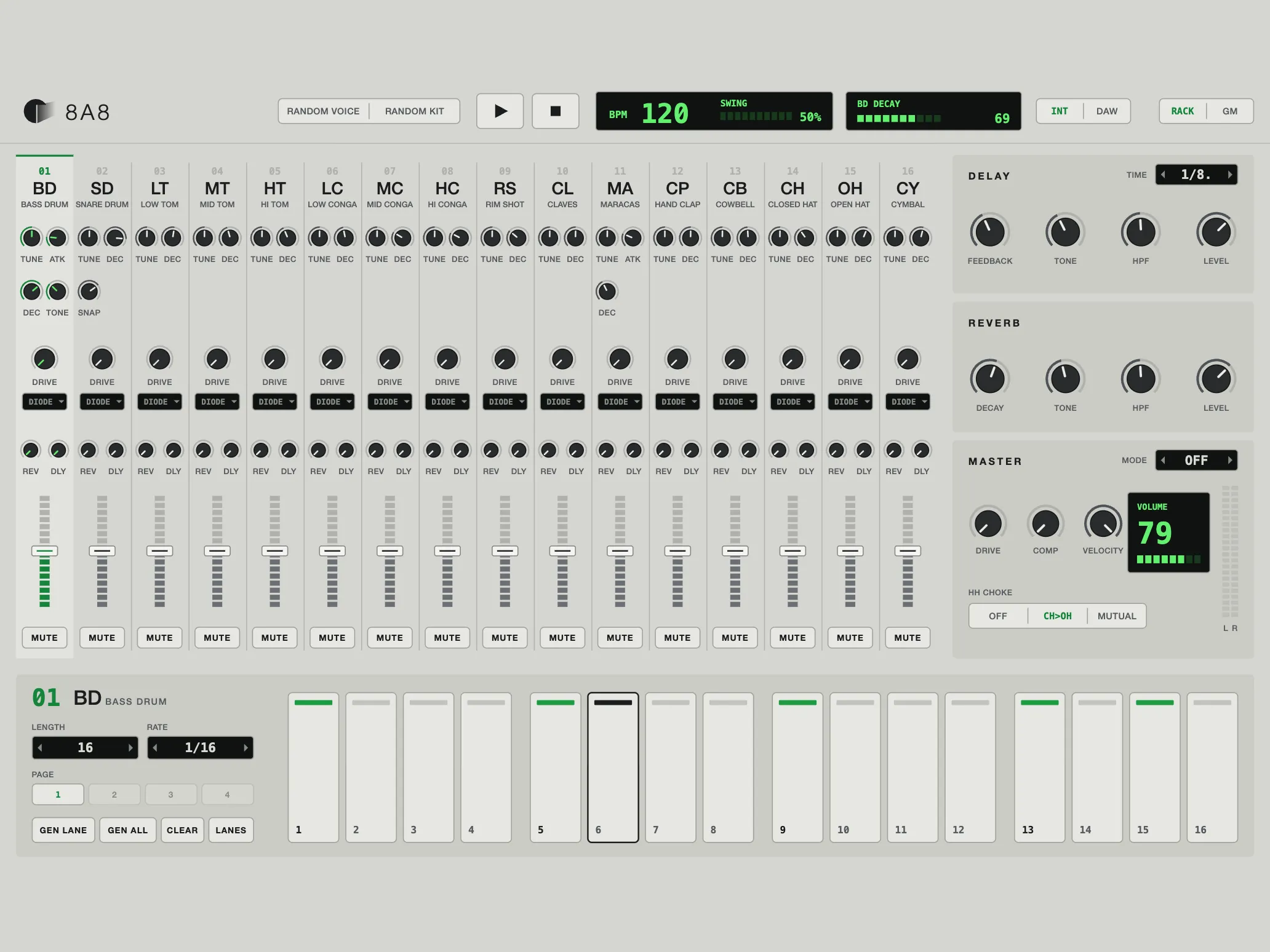The image size is (1270, 952).
Task: Open the Rim Shot DIODE drive dropdown
Action: tap(505, 402)
